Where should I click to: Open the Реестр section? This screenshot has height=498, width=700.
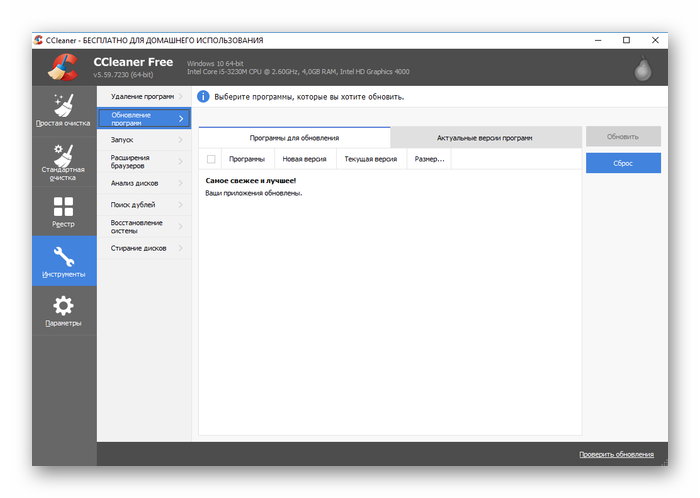[x=64, y=212]
